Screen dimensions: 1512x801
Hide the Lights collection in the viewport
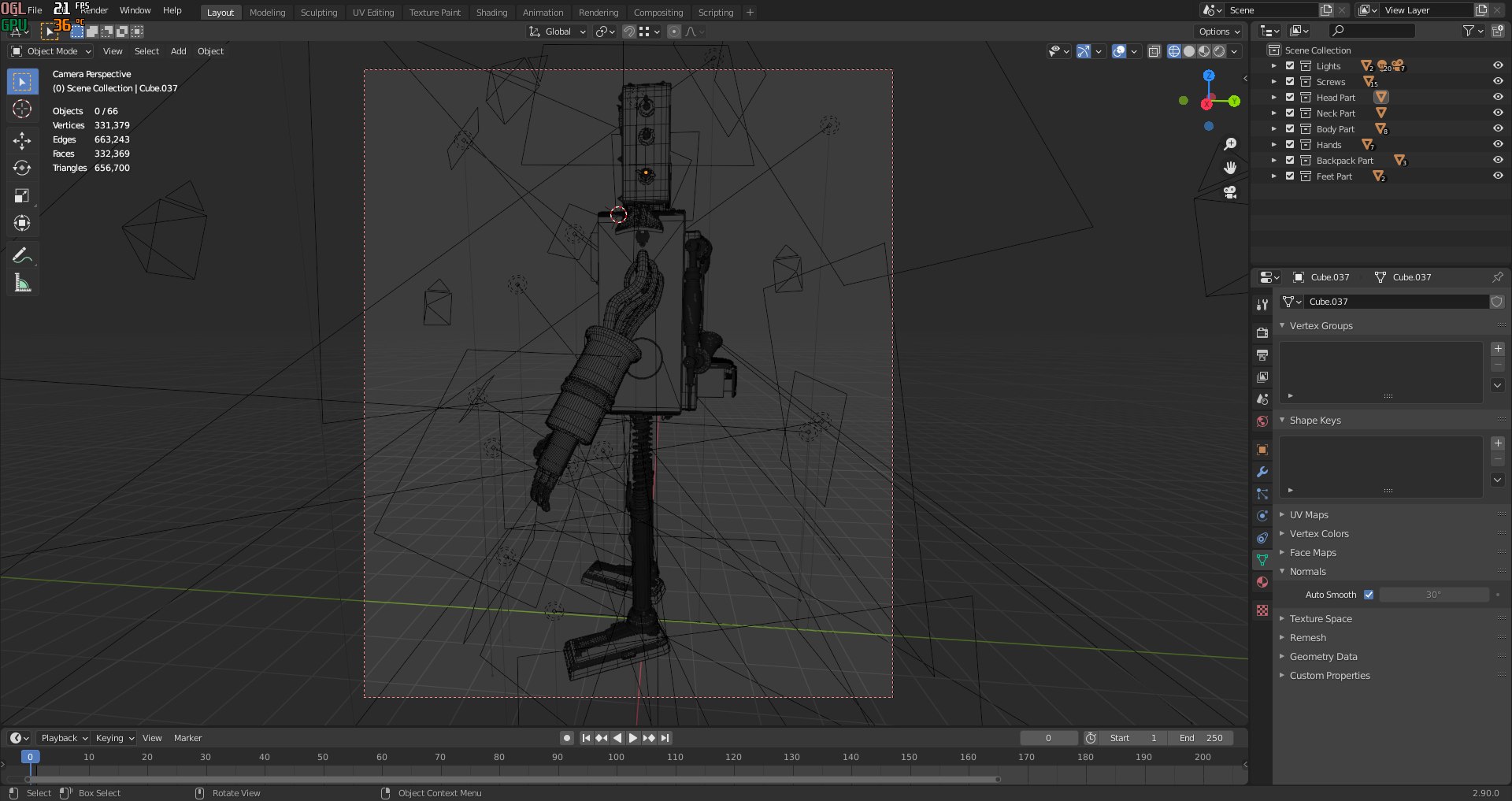(1497, 66)
